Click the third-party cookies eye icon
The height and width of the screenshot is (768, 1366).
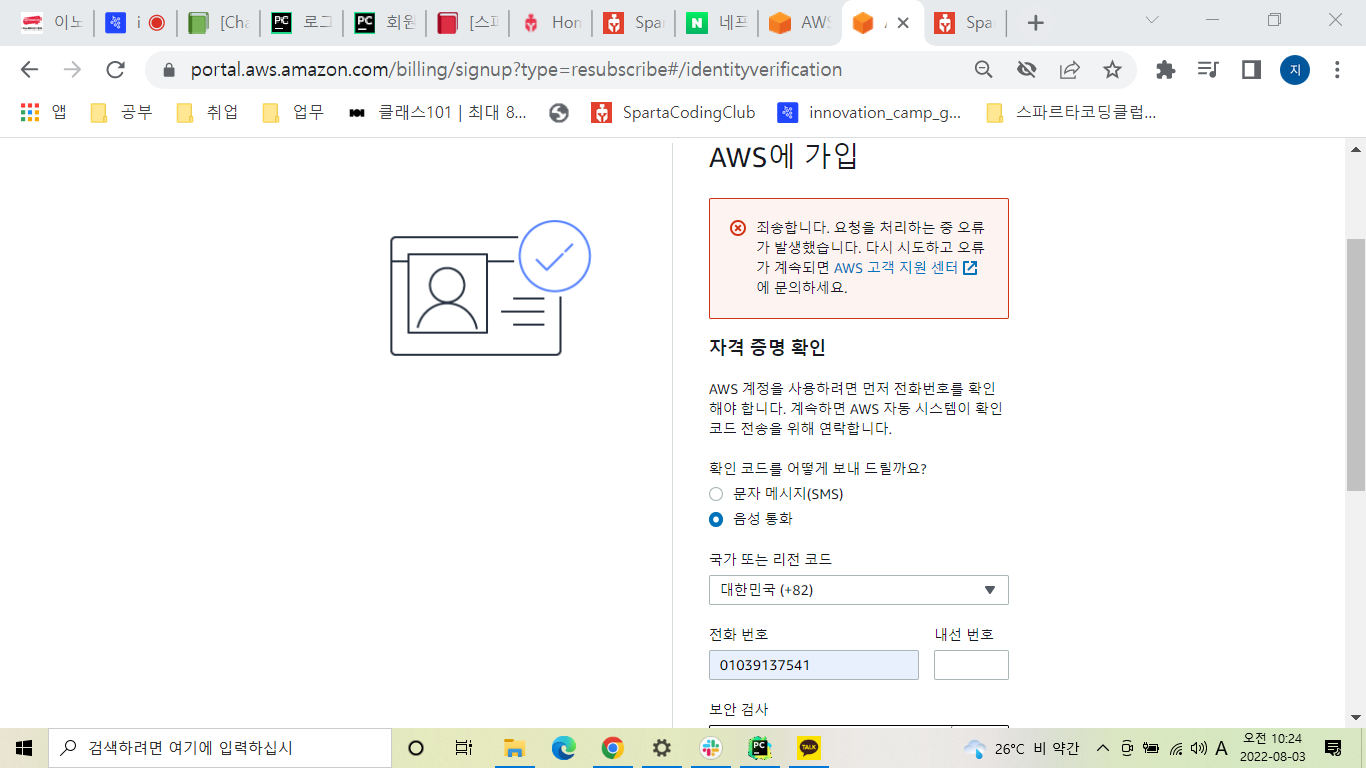pyautogui.click(x=1026, y=69)
